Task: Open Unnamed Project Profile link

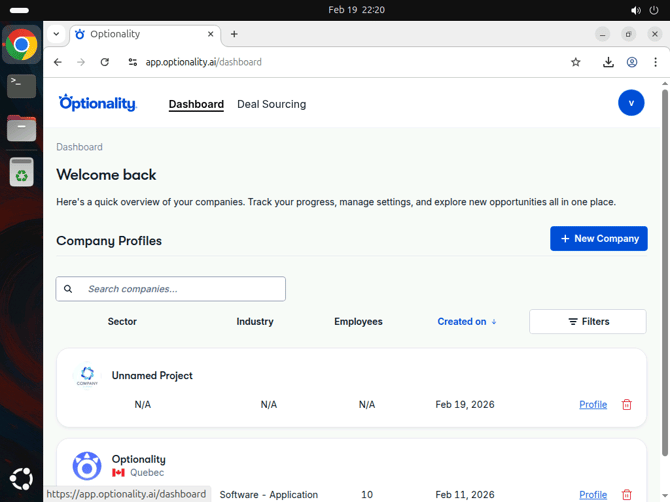Action: tap(593, 404)
